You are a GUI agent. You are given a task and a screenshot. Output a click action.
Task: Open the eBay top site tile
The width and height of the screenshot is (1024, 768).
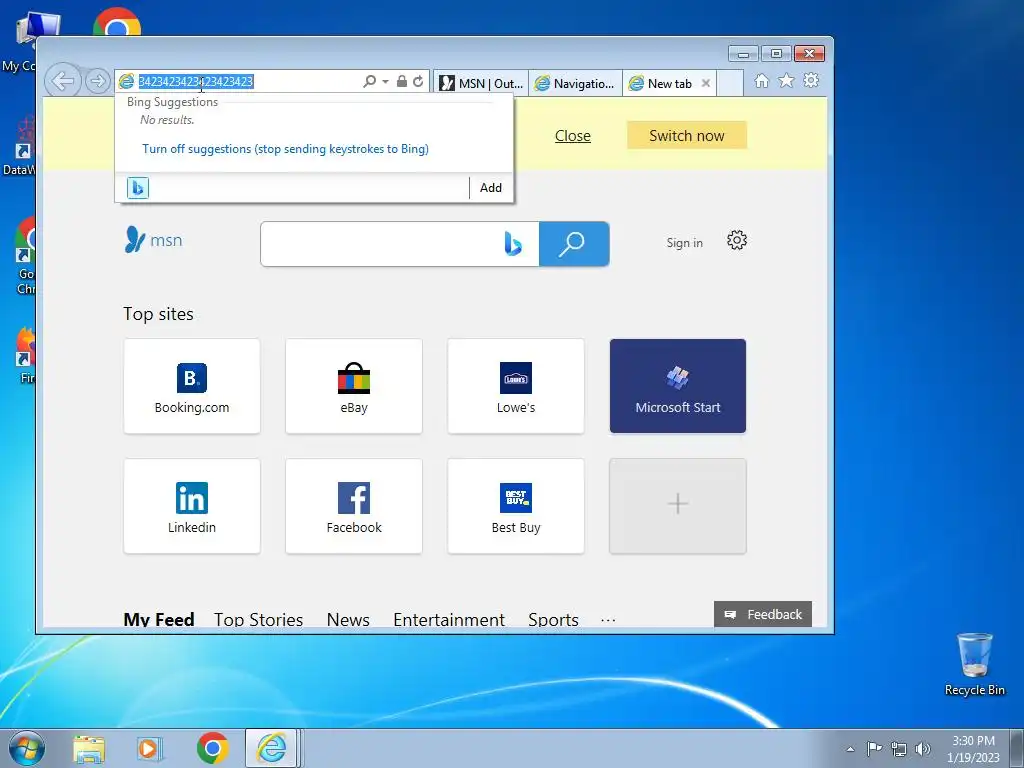click(354, 386)
